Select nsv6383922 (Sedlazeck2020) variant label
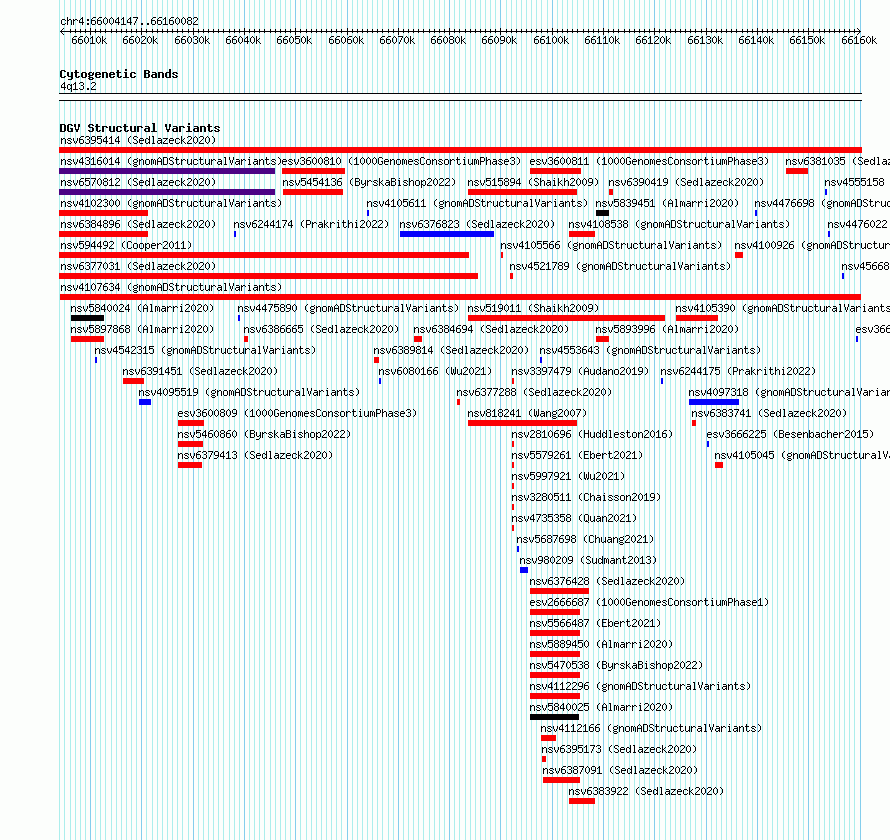This screenshot has height=840, width=890. point(646,791)
